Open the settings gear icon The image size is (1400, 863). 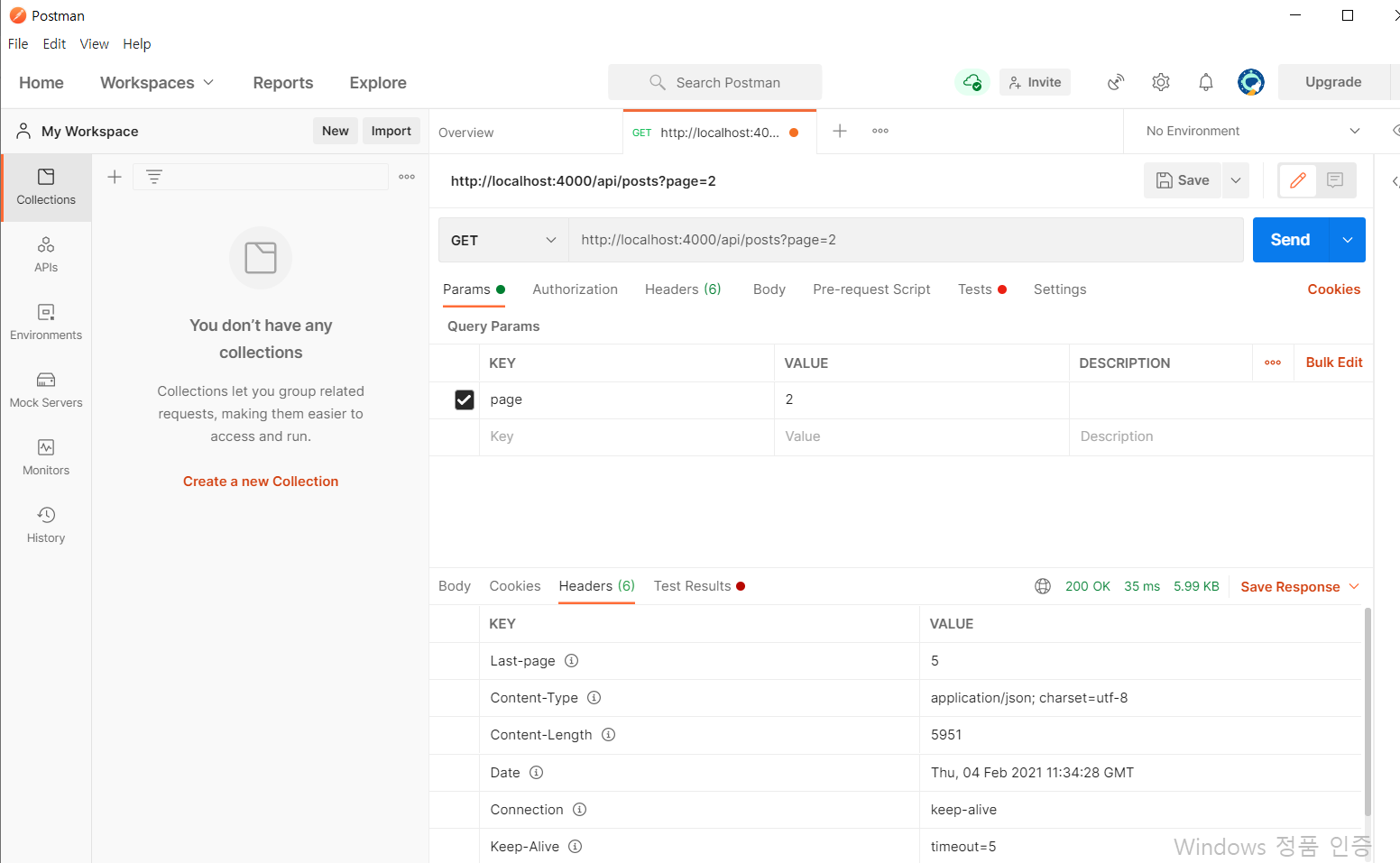(1161, 82)
